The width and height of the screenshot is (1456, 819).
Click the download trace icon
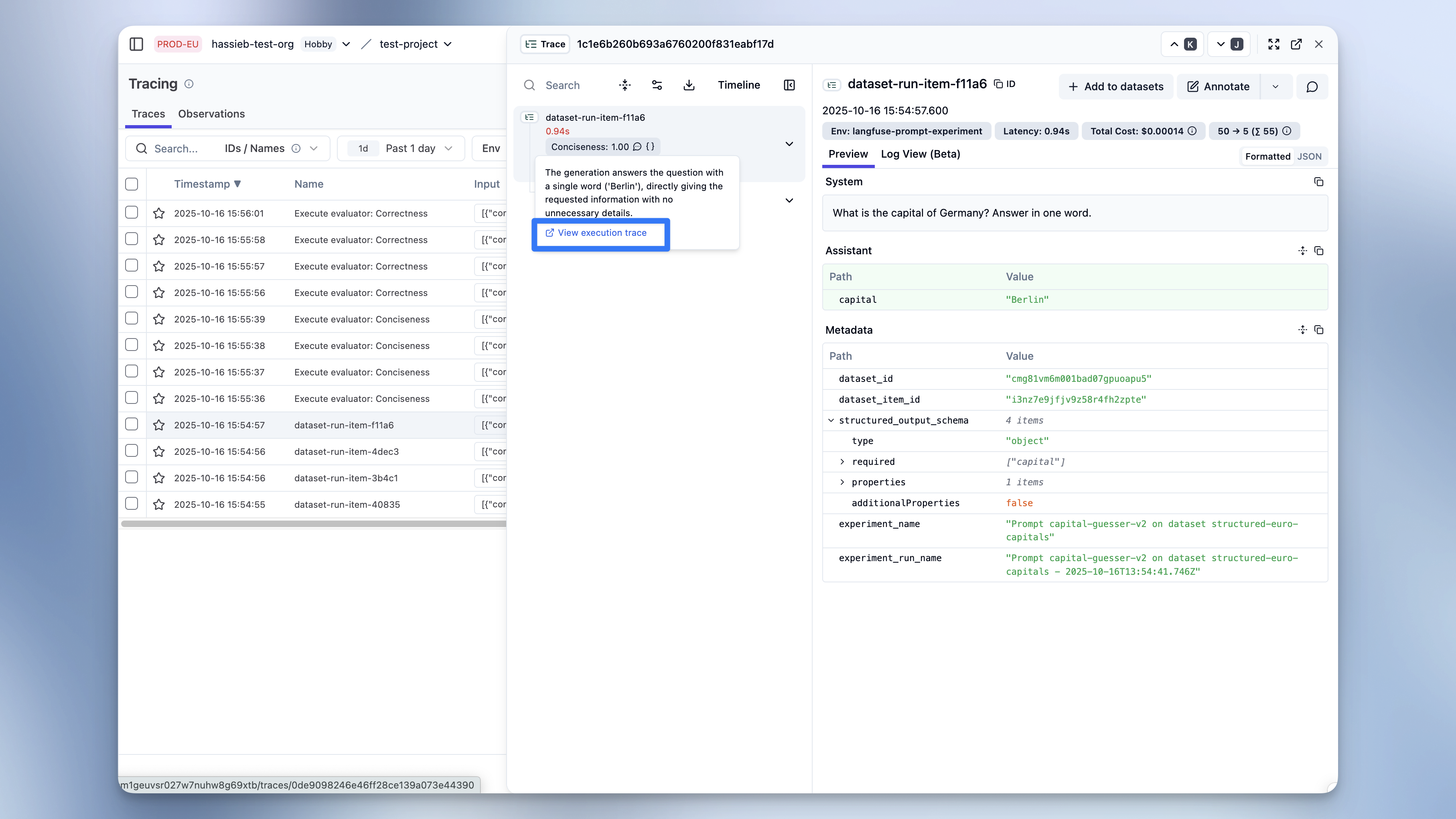click(x=688, y=85)
